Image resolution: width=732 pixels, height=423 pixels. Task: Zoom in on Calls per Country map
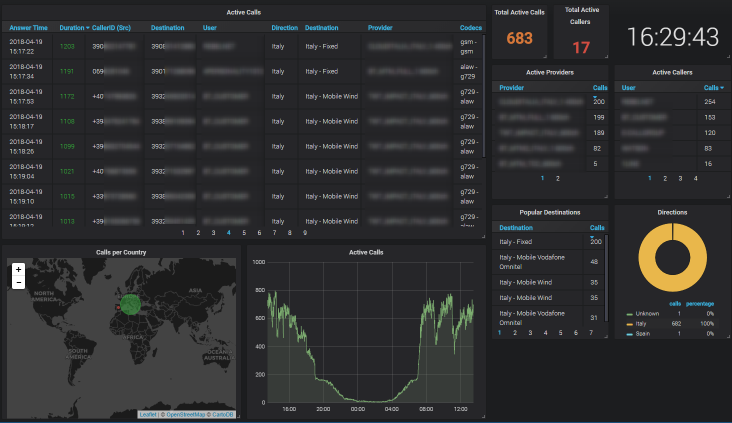[18, 269]
